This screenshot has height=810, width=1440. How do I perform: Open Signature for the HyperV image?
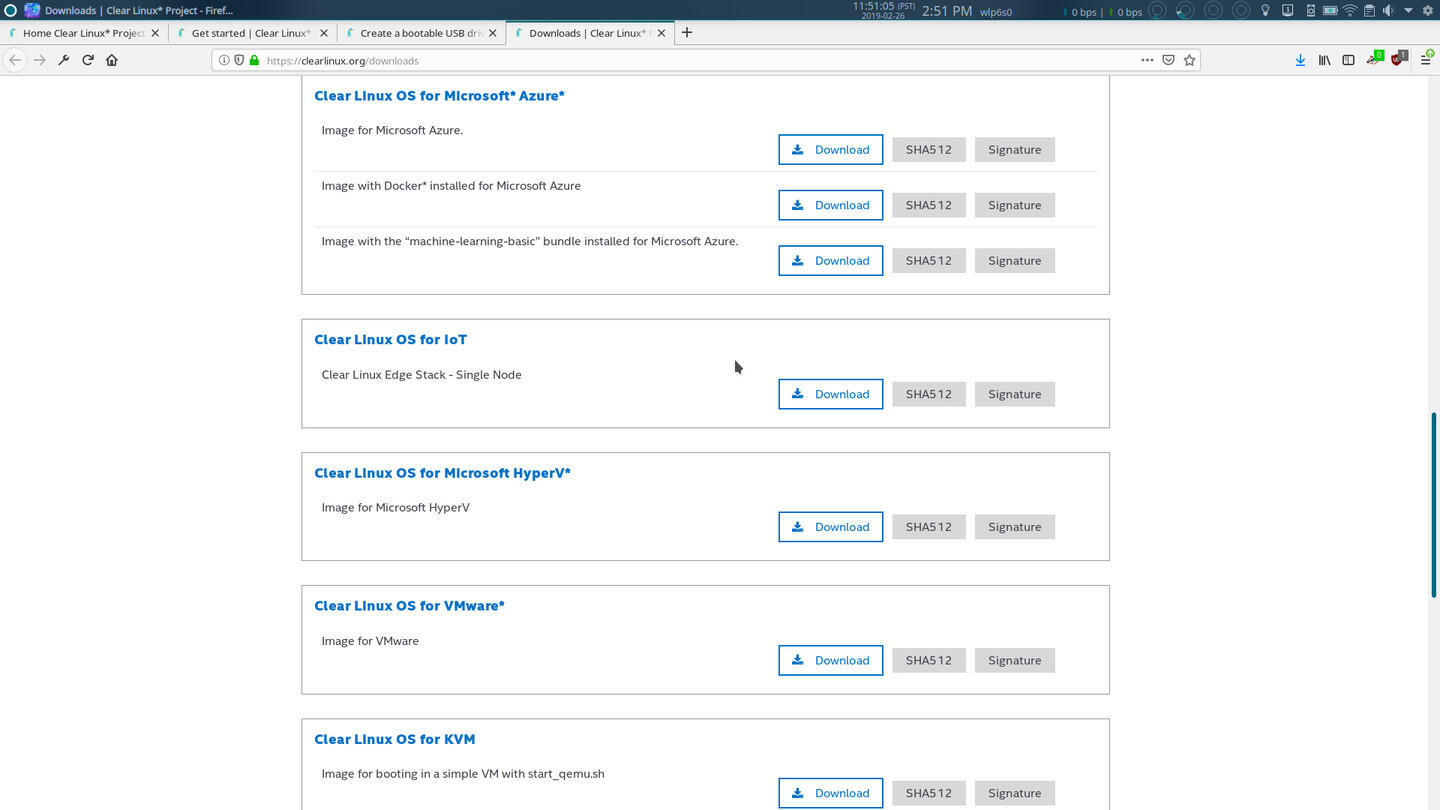coord(1014,527)
